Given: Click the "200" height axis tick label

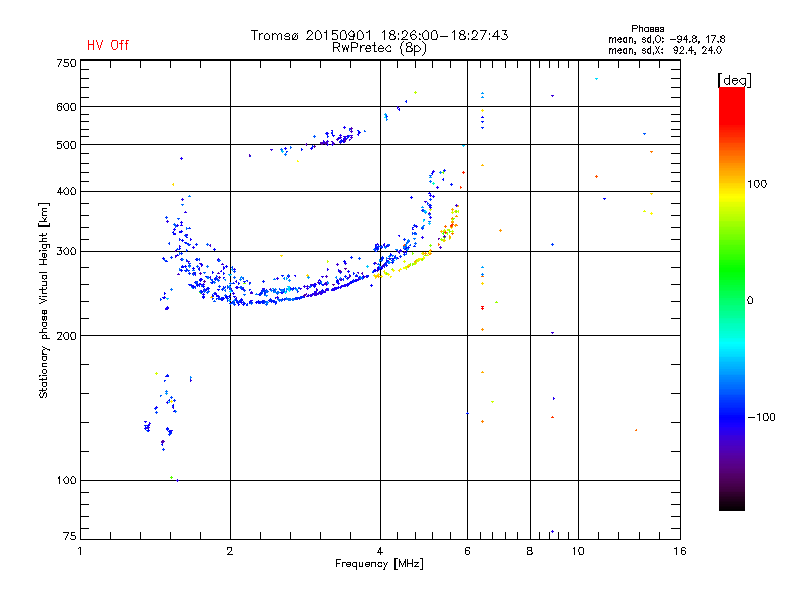Looking at the screenshot, I should [x=66, y=336].
